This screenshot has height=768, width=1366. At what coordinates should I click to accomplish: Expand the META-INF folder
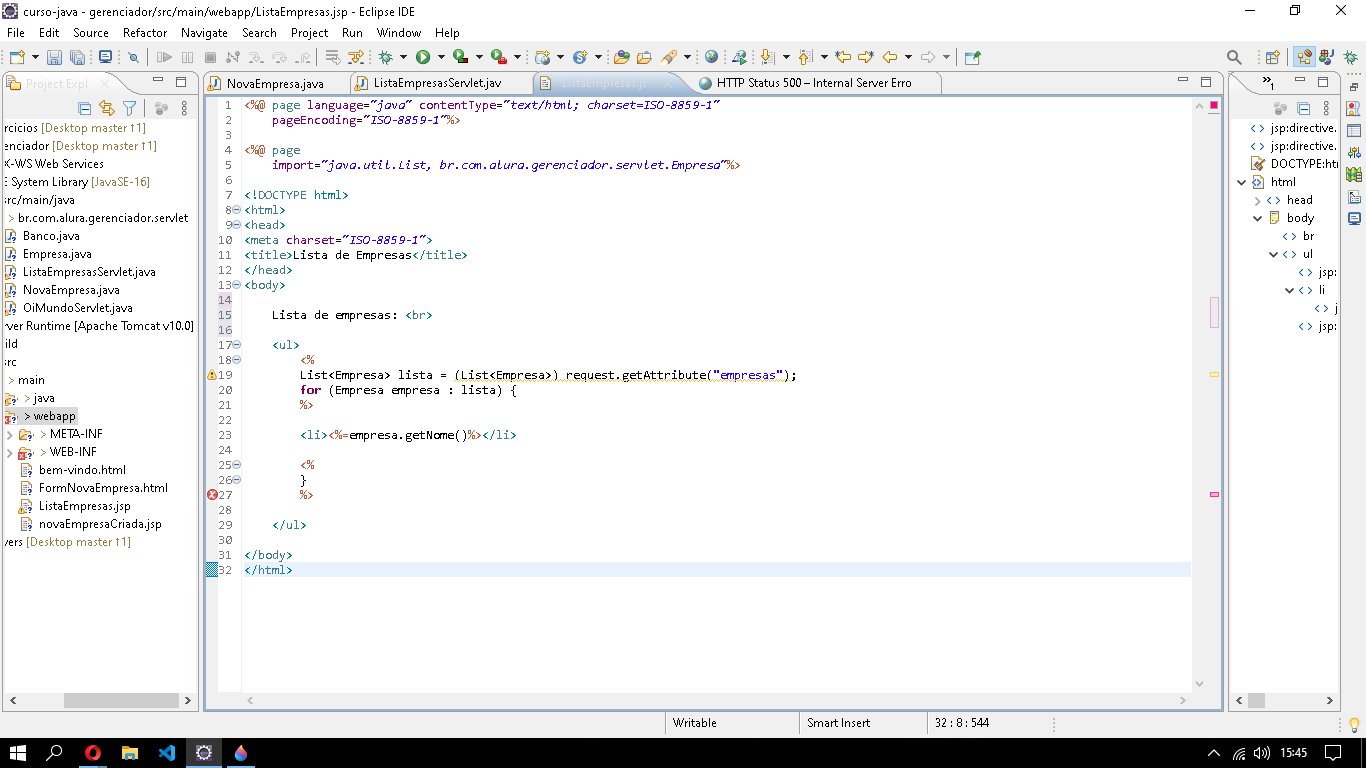10,434
